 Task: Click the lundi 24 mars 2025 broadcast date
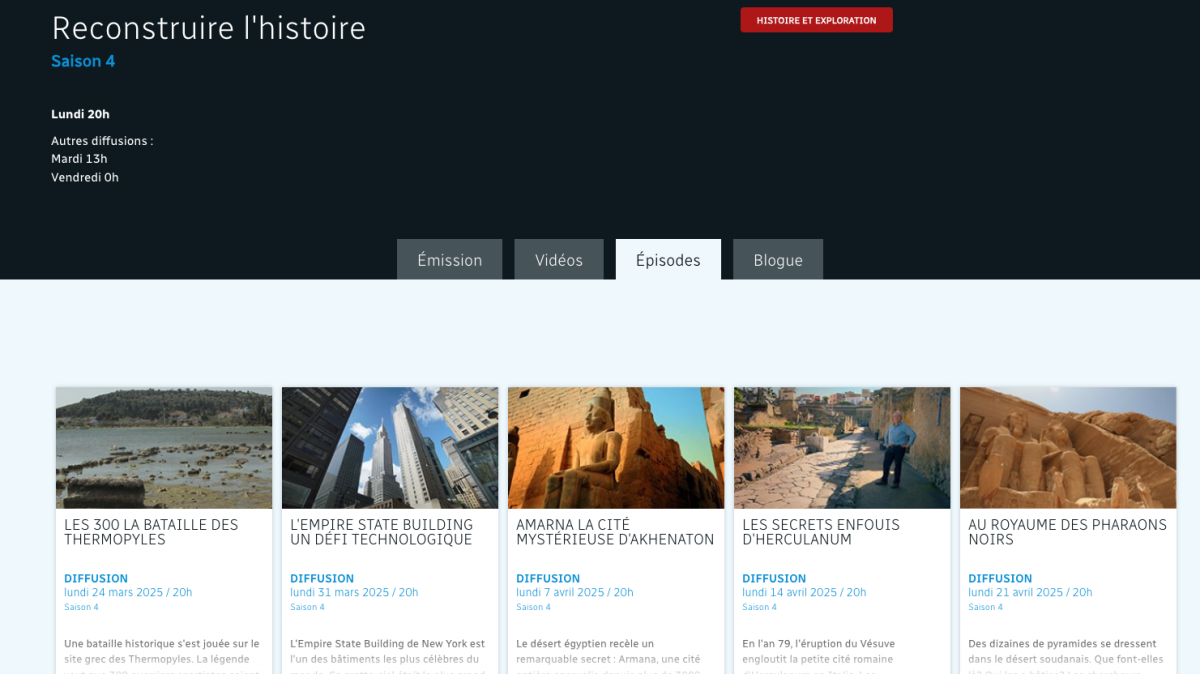(128, 592)
